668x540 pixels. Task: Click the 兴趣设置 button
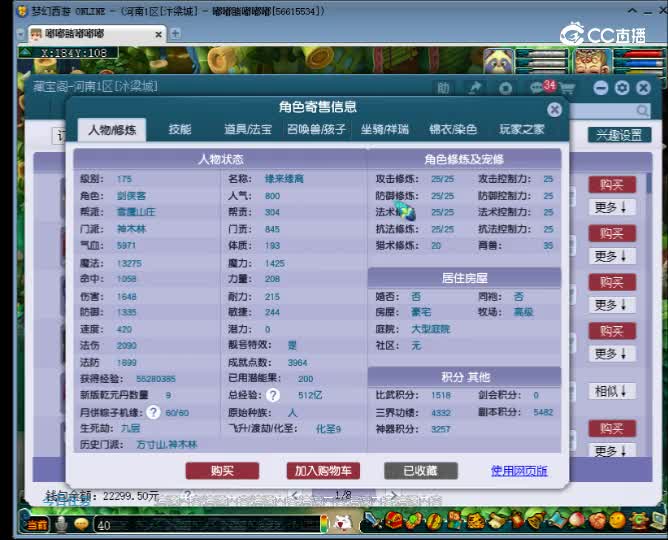(619, 135)
